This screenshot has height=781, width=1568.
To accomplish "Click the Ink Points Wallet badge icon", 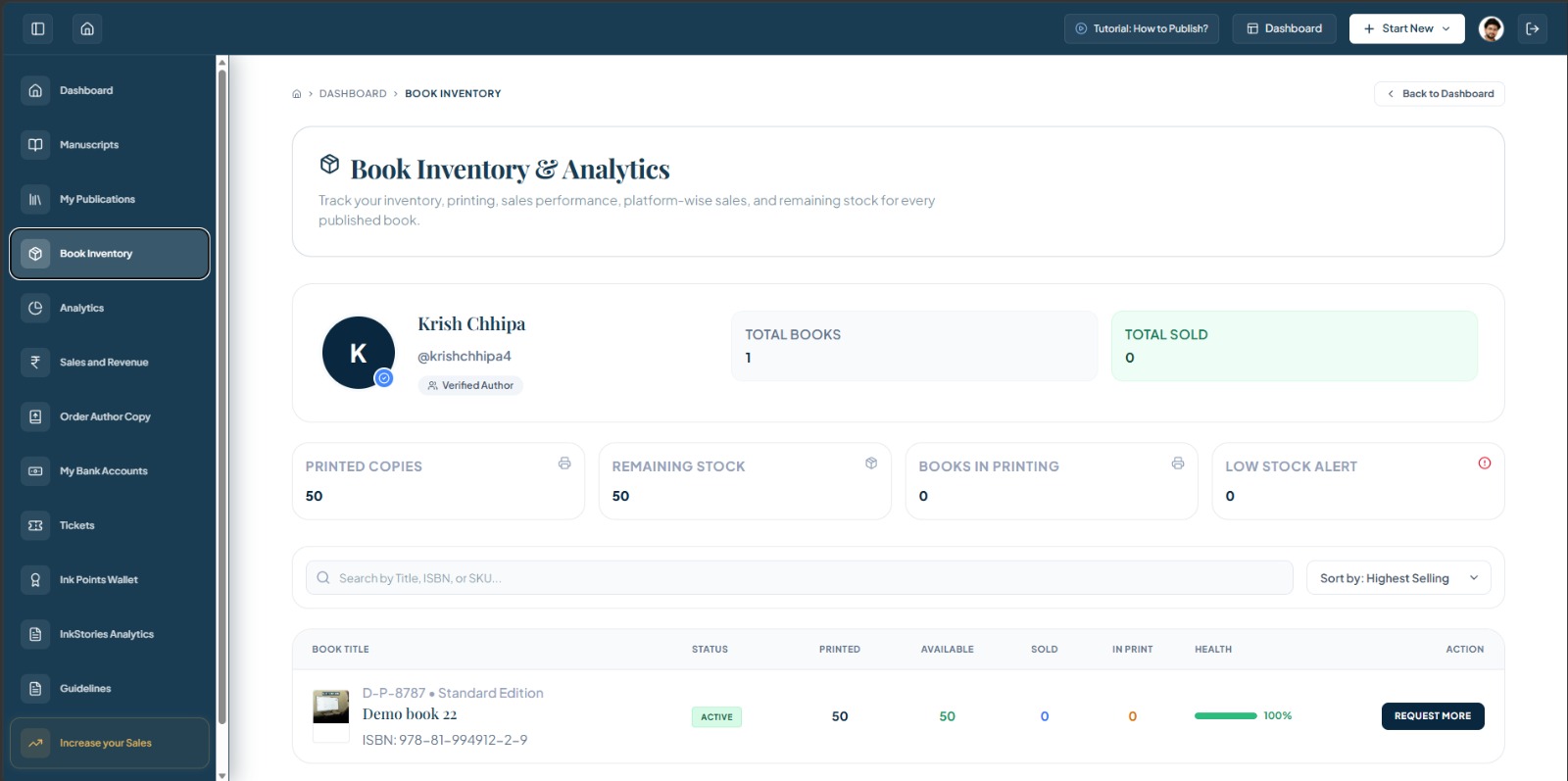I will pyautogui.click(x=35, y=580).
